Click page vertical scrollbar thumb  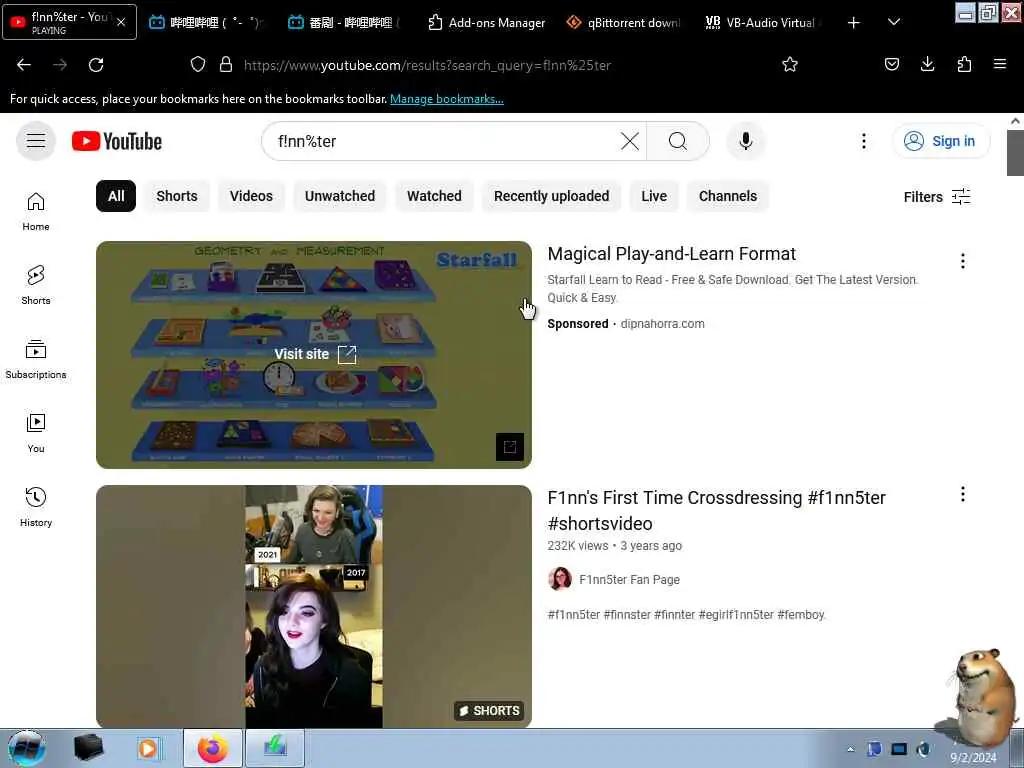[x=1015, y=153]
